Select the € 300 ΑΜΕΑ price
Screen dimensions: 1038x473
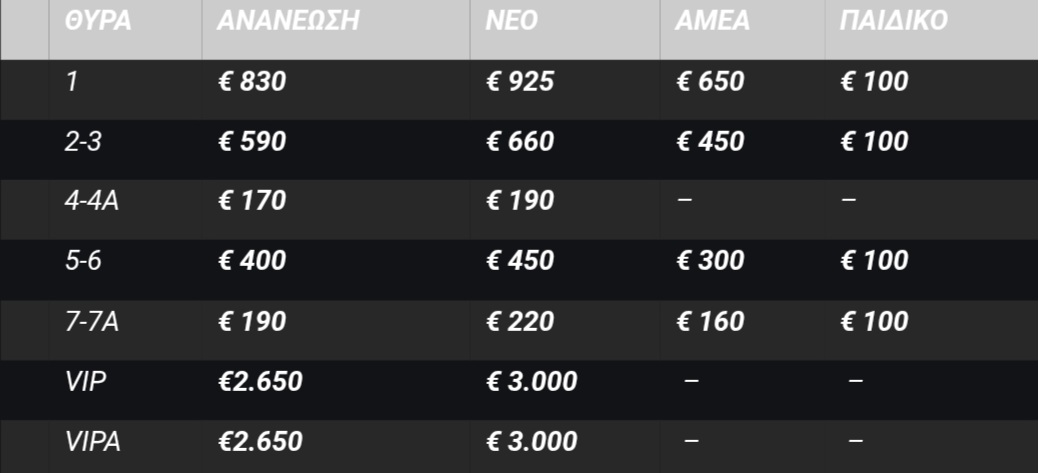point(710,261)
